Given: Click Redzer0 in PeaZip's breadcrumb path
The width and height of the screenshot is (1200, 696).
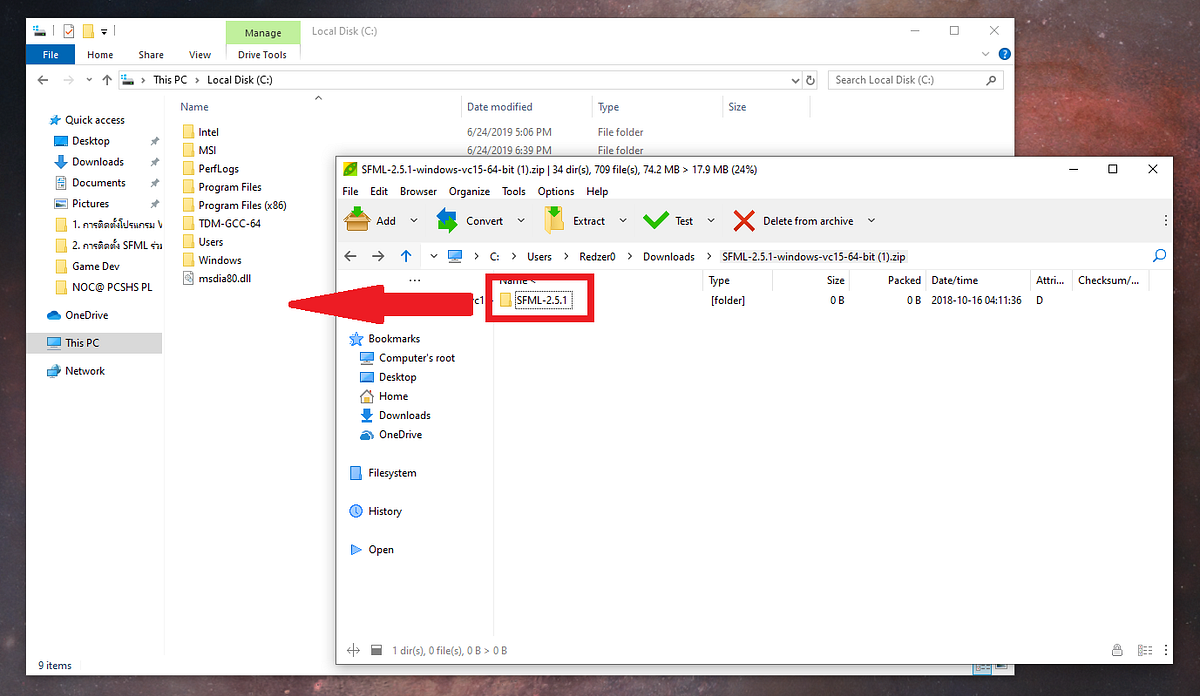Looking at the screenshot, I should coord(597,257).
